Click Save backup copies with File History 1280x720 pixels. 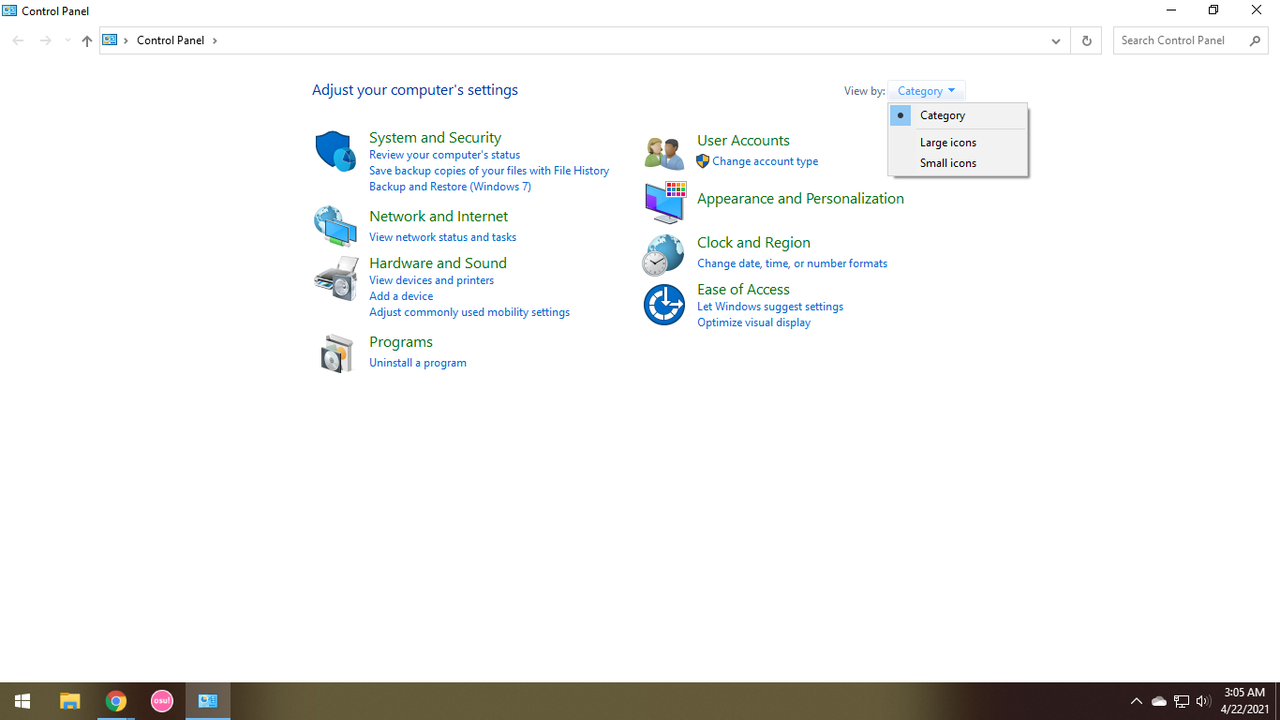pos(489,171)
